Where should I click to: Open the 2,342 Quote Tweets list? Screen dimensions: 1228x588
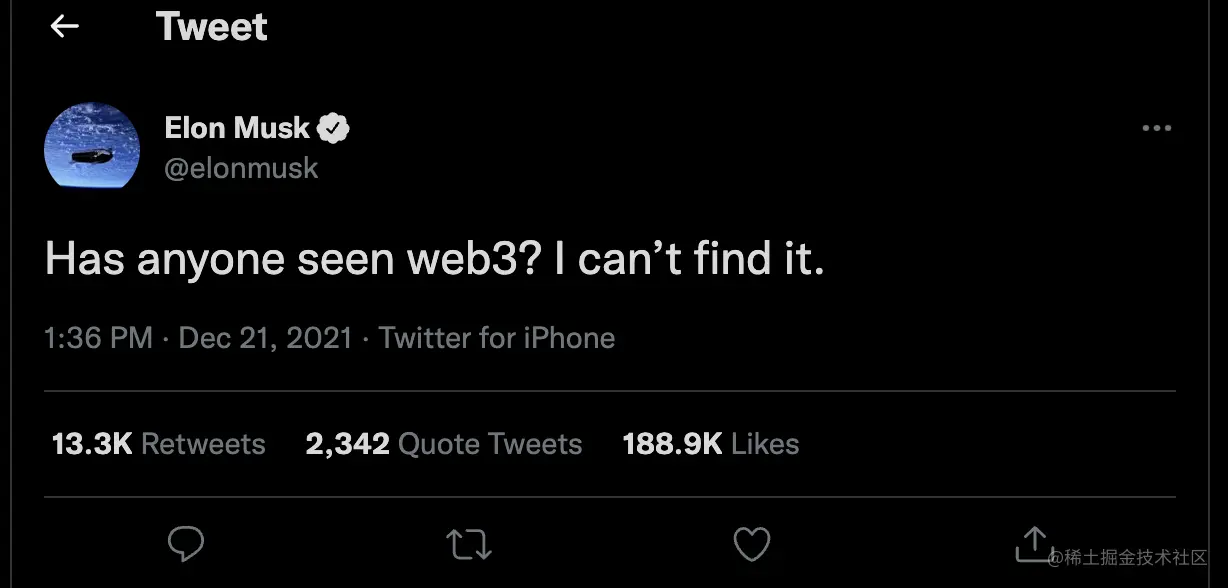[x=444, y=444]
